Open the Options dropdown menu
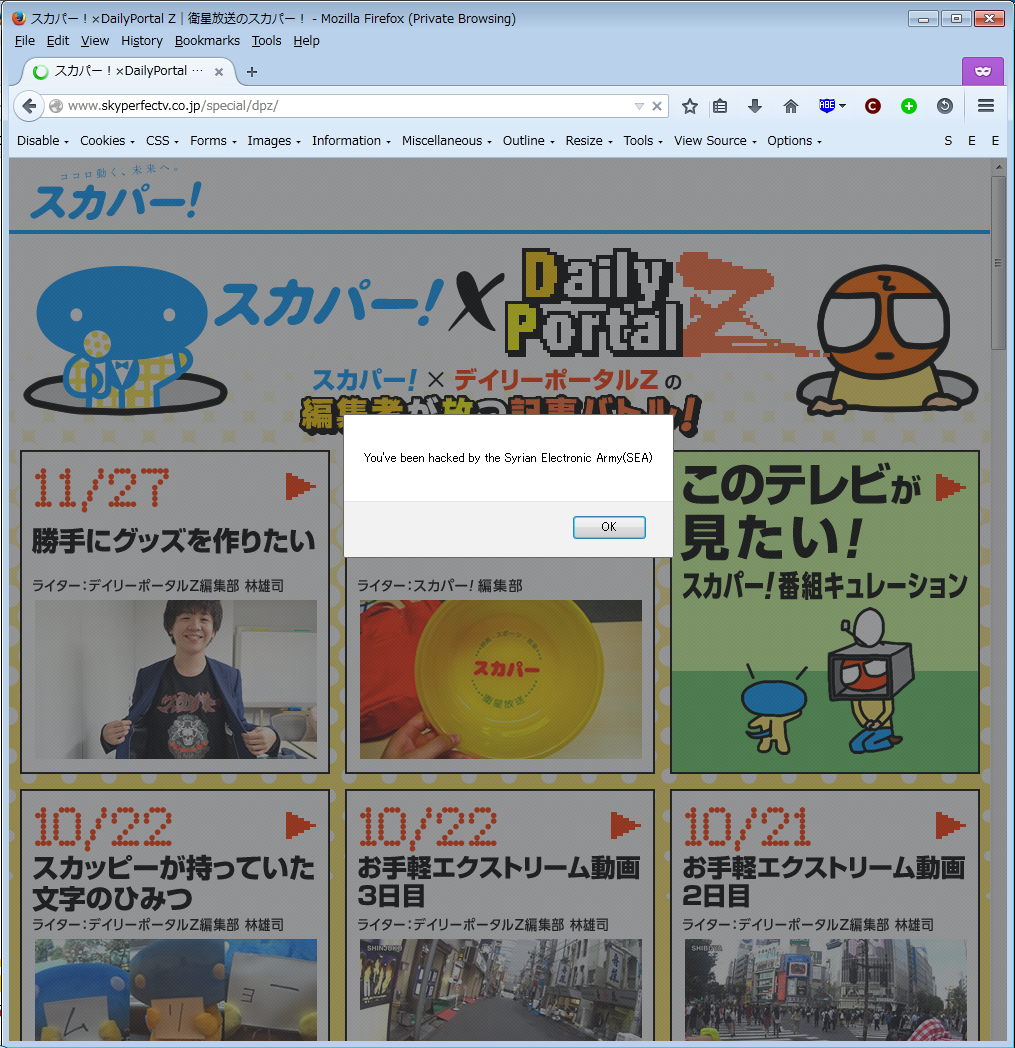Image resolution: width=1015 pixels, height=1048 pixels. [x=794, y=141]
